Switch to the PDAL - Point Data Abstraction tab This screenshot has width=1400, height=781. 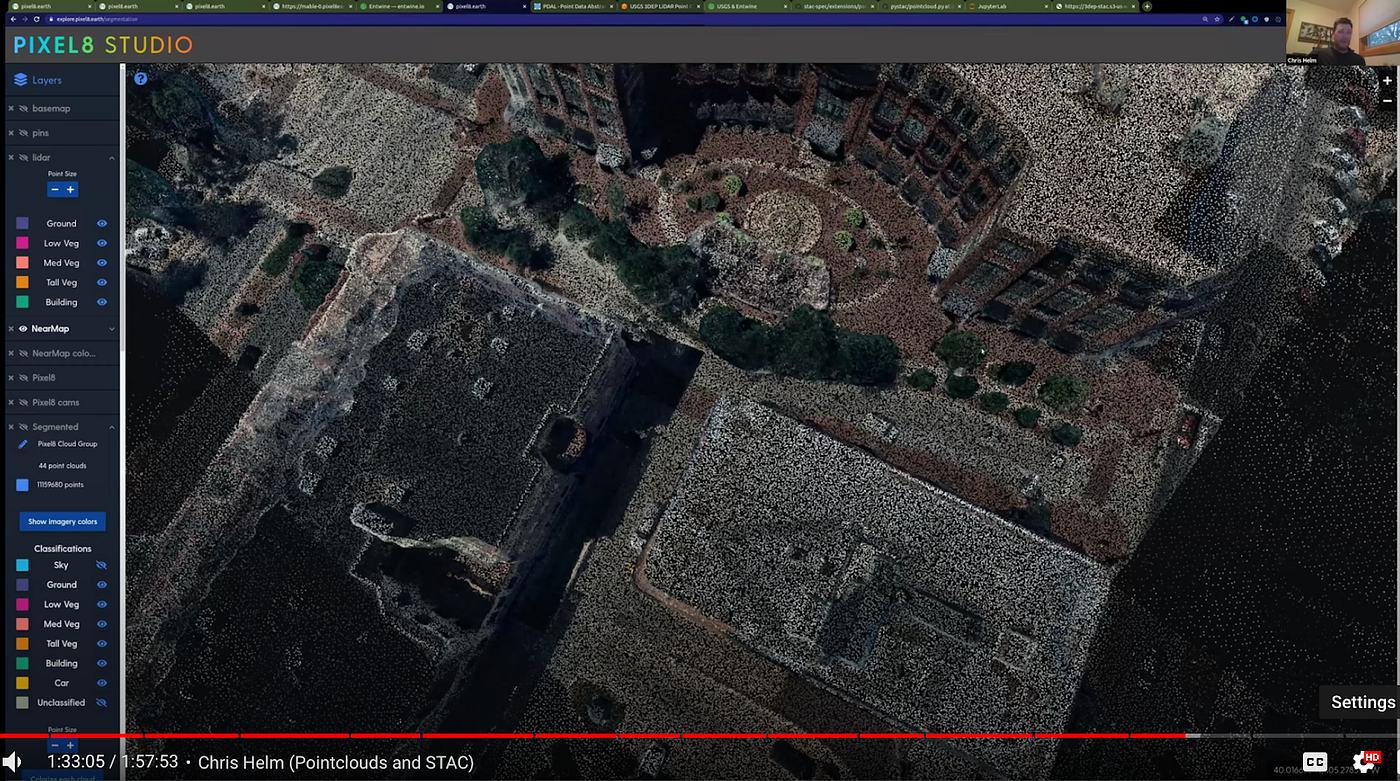pos(572,6)
